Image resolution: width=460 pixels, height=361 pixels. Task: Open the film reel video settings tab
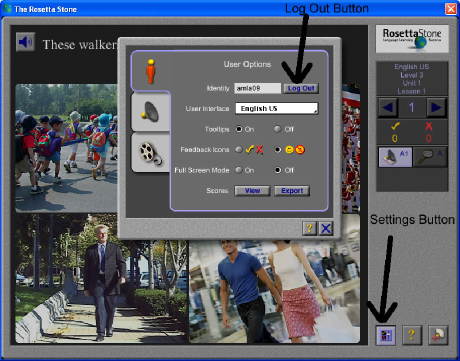click(x=151, y=153)
